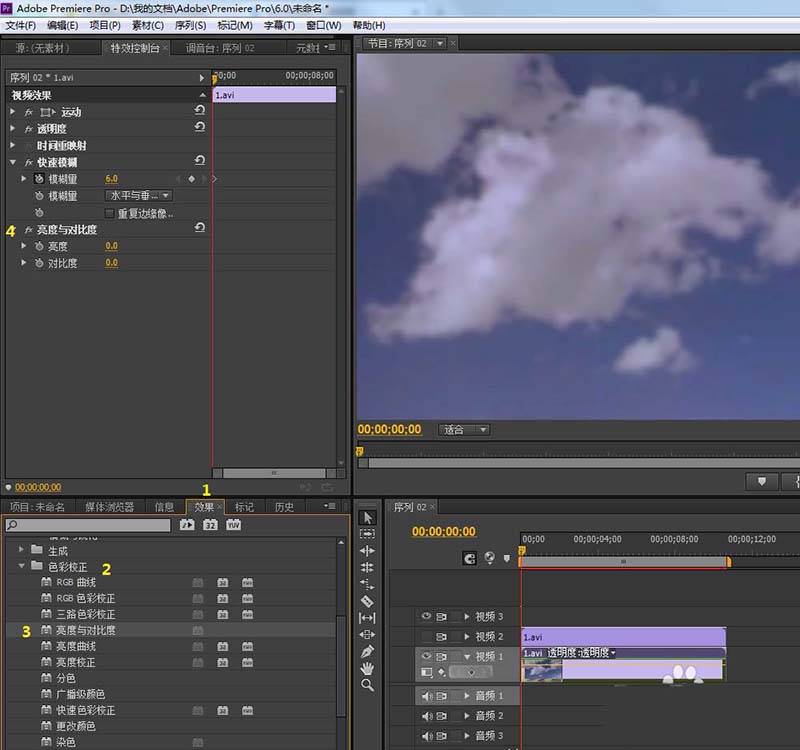Viewport: 800px width, 750px height.
Task: Select the Selection arrow tool
Action: tap(367, 518)
